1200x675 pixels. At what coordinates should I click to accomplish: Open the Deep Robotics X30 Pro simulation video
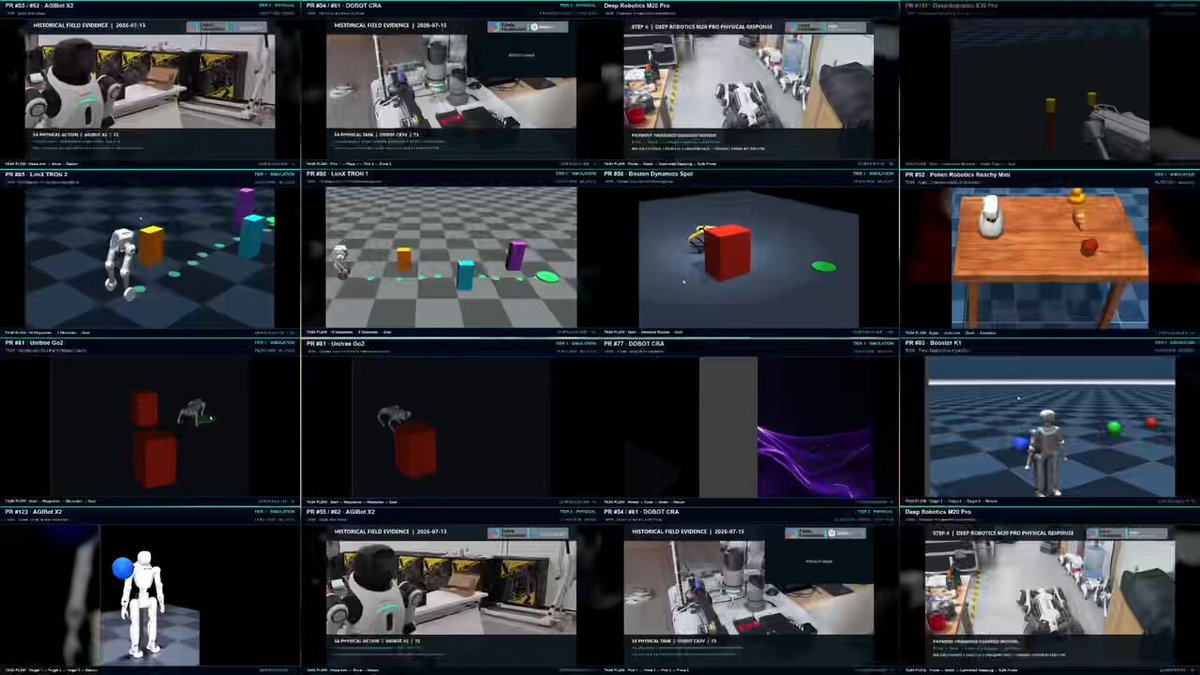point(1050,84)
